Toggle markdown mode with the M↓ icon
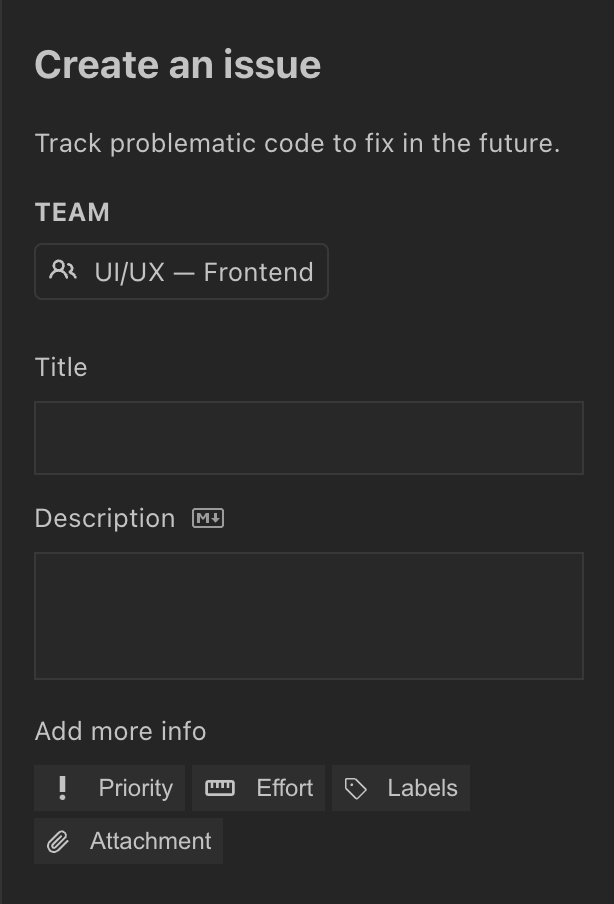Viewport: 614px width, 904px height. pyautogui.click(x=207, y=518)
